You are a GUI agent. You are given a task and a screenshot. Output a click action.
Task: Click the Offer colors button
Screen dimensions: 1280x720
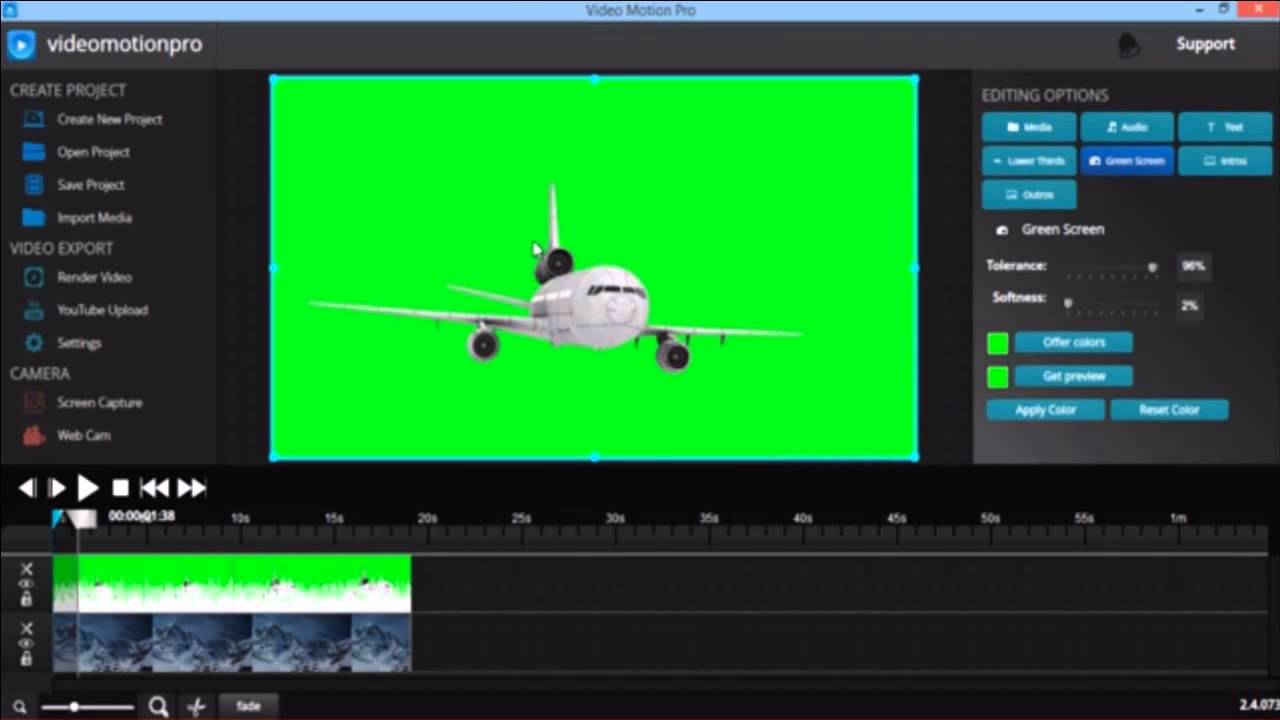1074,343
